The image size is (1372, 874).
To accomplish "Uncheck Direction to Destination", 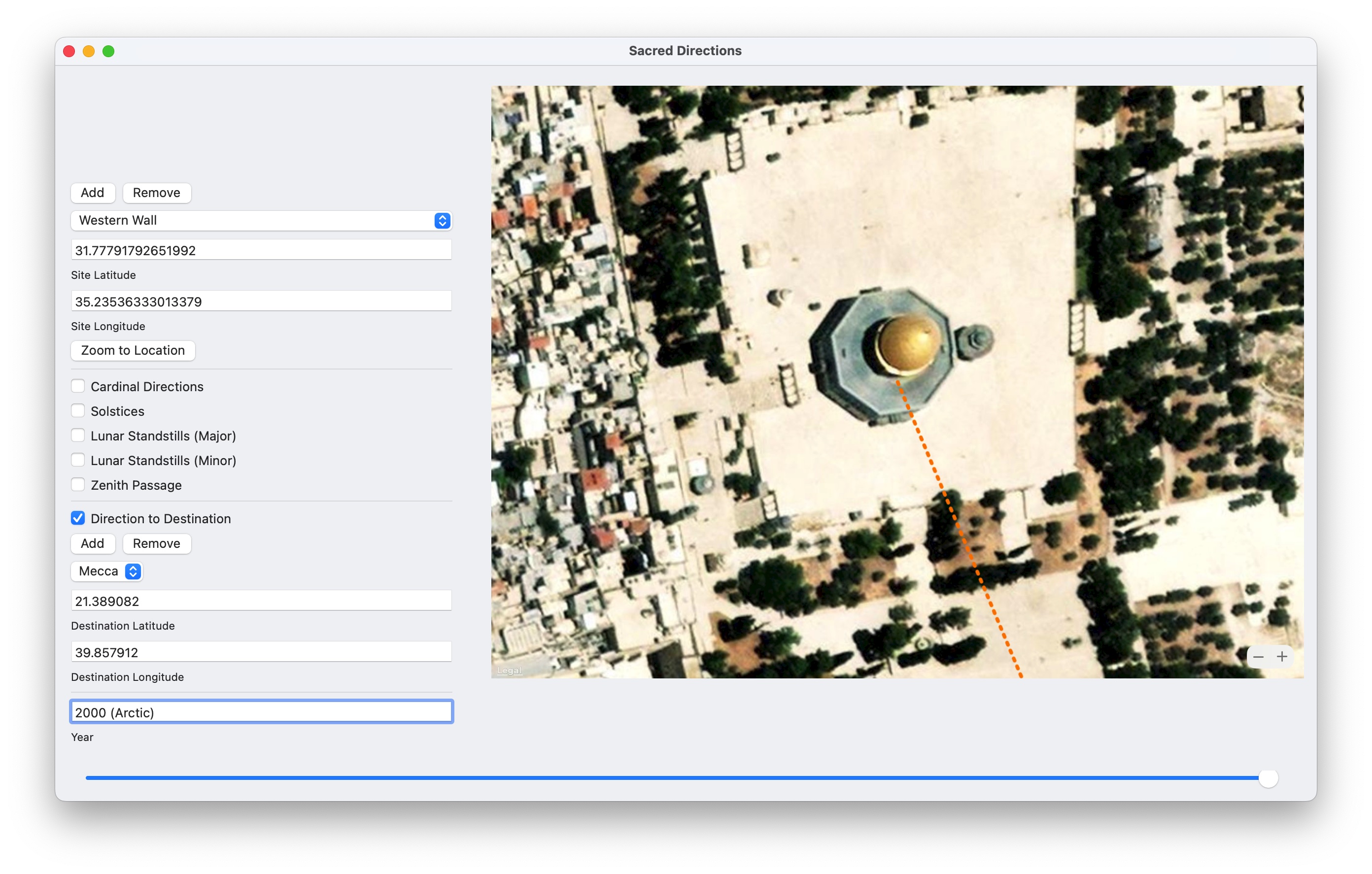I will (78, 518).
